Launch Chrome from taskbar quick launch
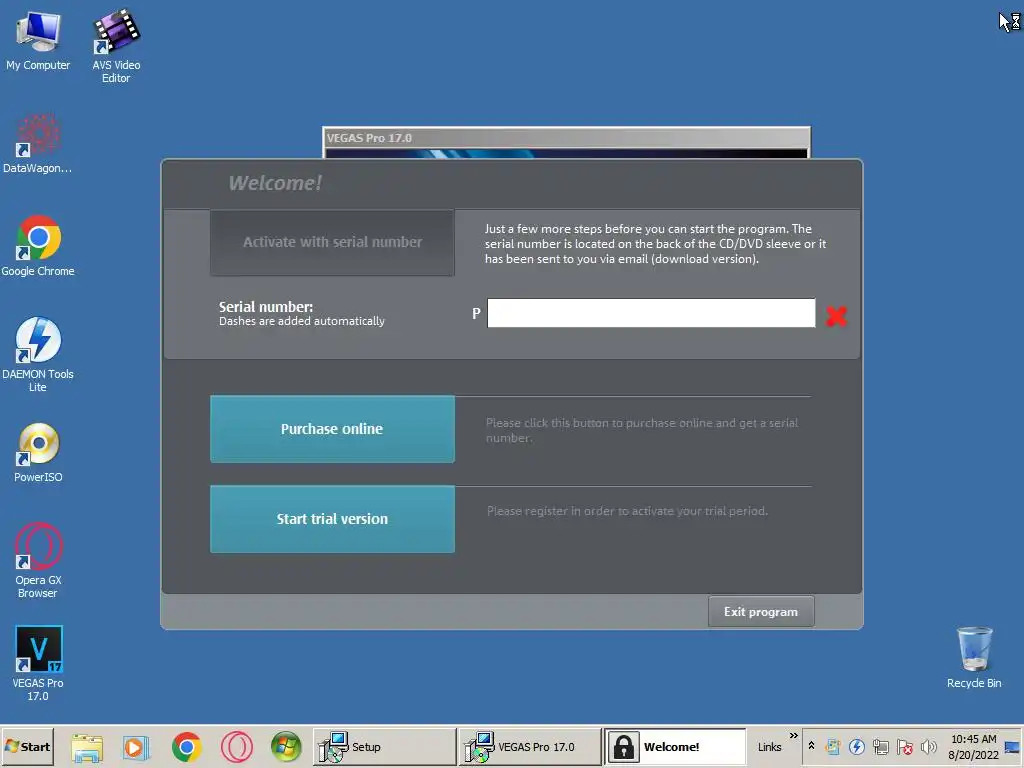Image resolution: width=1024 pixels, height=768 pixels. click(187, 747)
